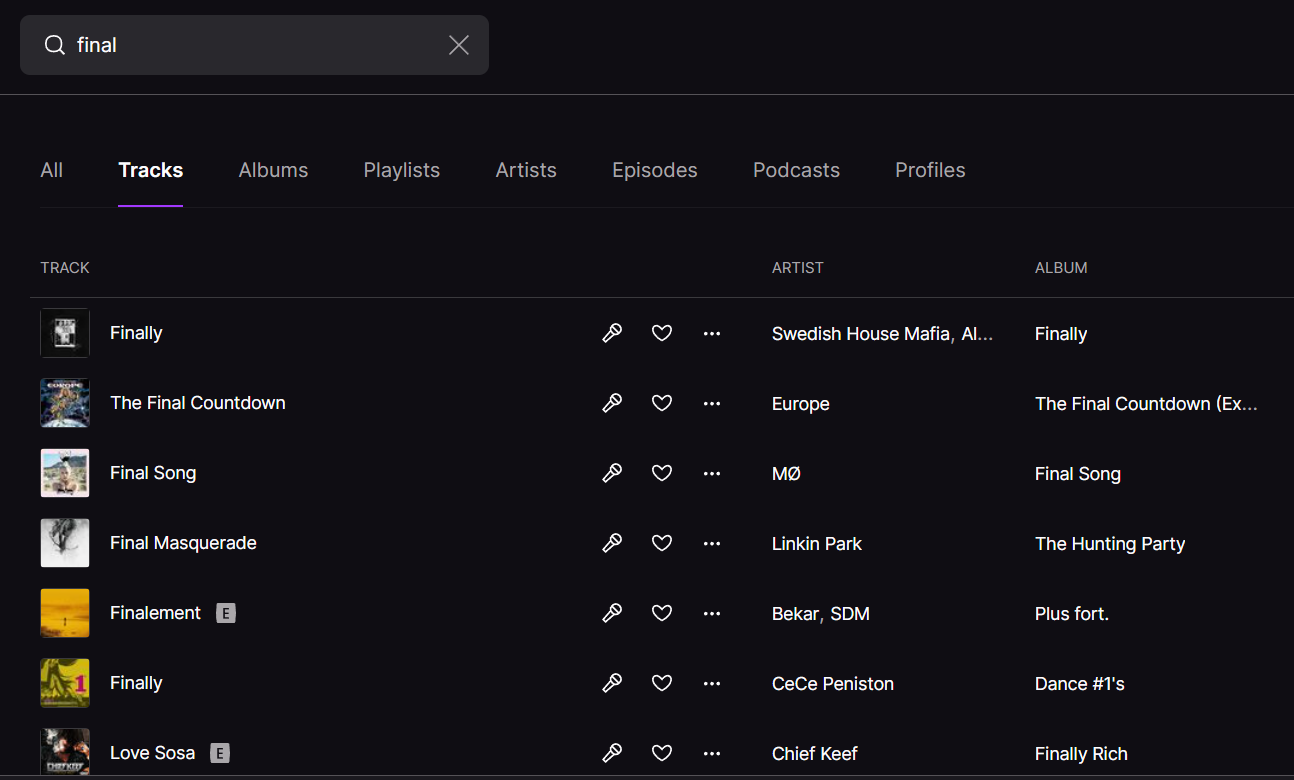
Task: Open artist Bekar, SDM link
Action: [x=821, y=614]
